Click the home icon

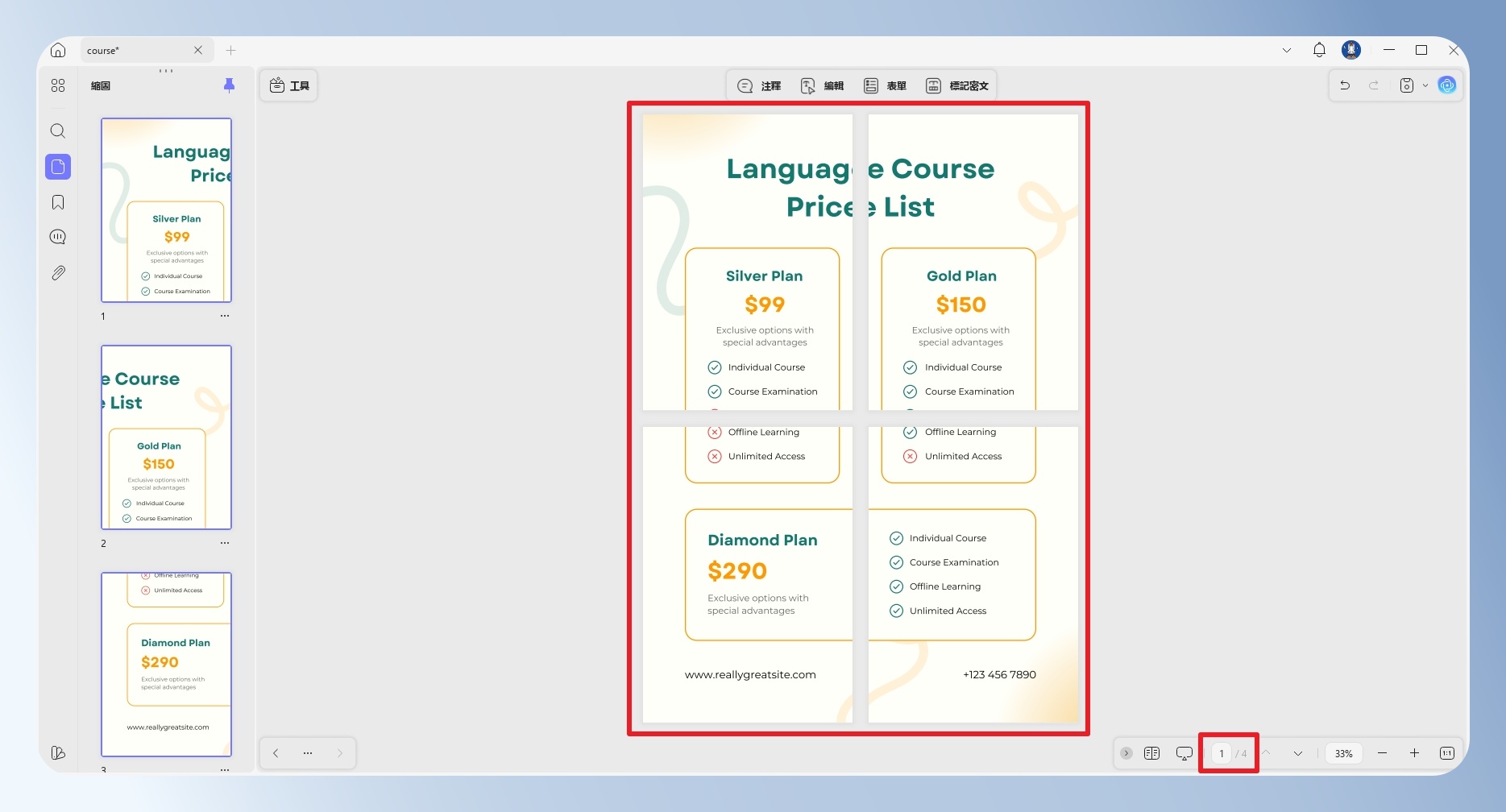click(58, 50)
